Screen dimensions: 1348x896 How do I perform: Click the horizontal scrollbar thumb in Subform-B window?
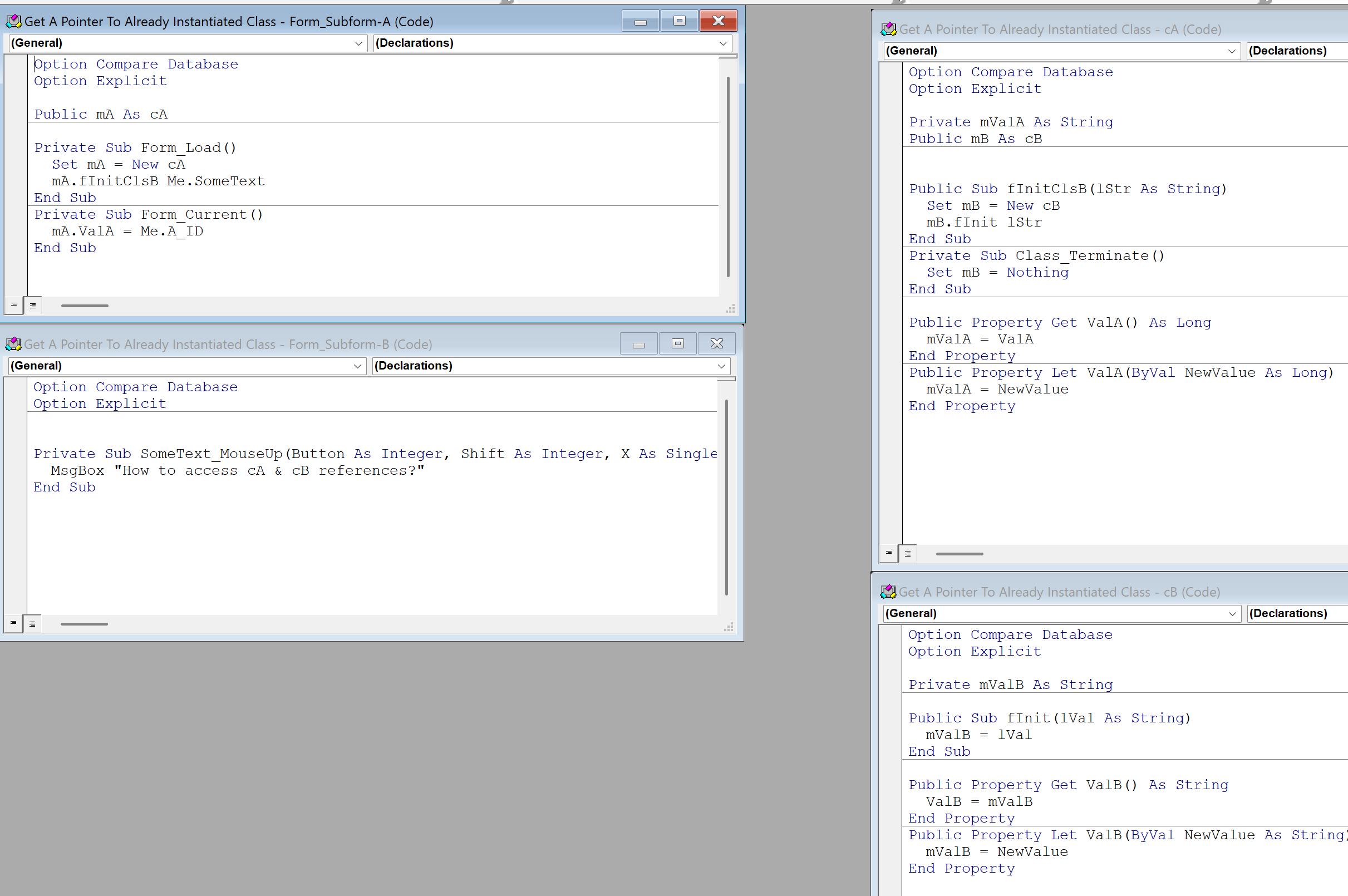[x=84, y=624]
